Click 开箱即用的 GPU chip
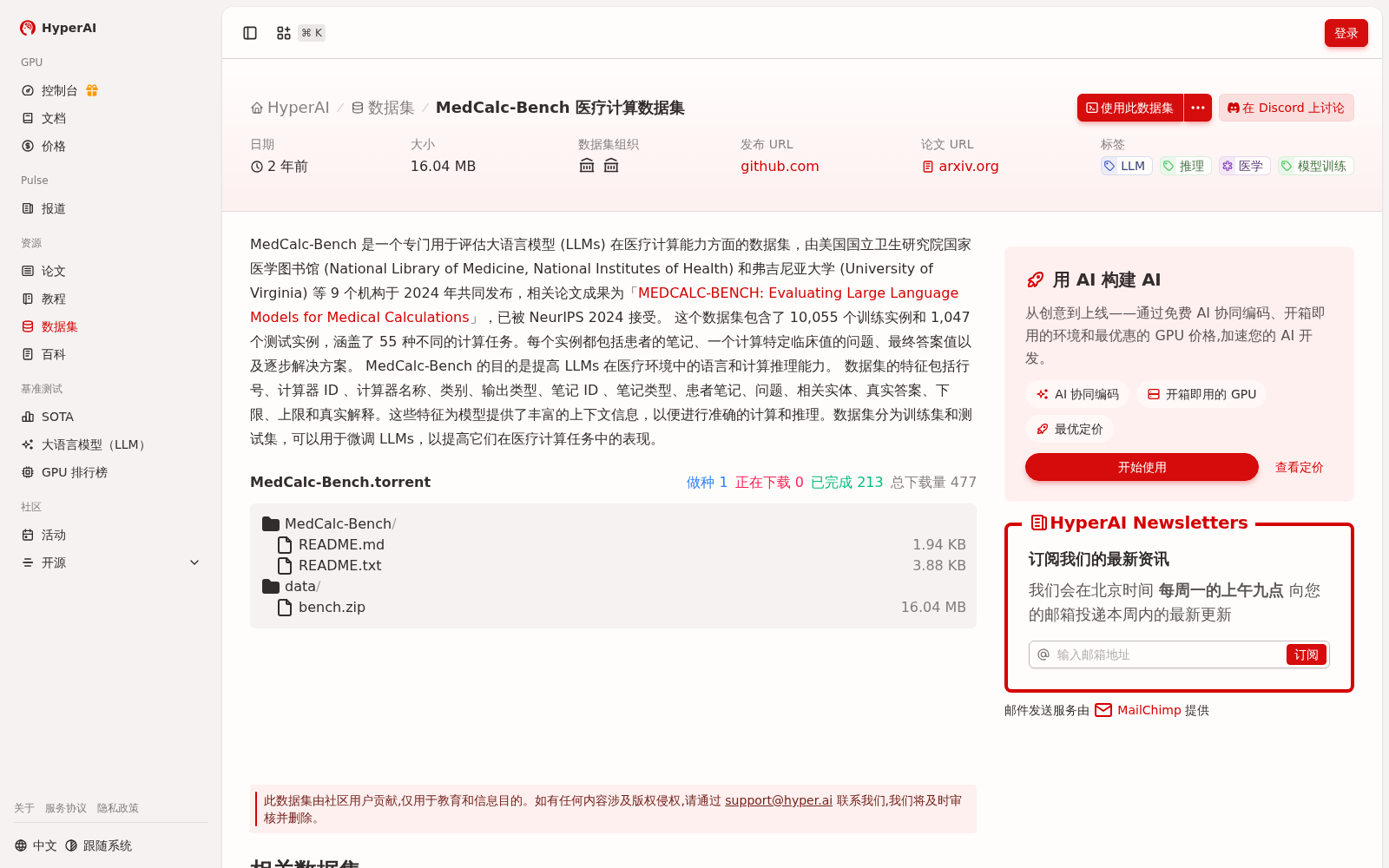This screenshot has width=1389, height=868. click(1201, 394)
